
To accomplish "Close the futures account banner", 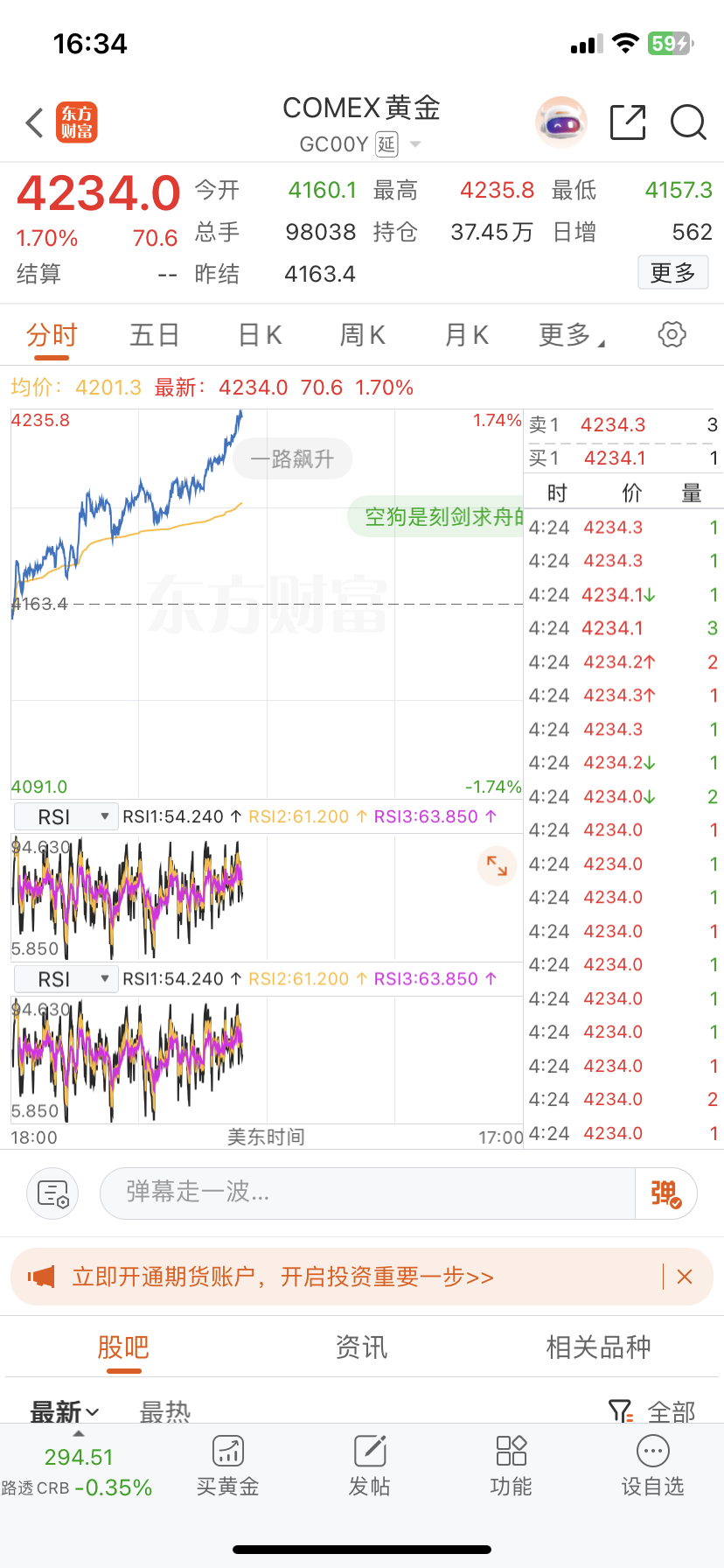I will [685, 1277].
